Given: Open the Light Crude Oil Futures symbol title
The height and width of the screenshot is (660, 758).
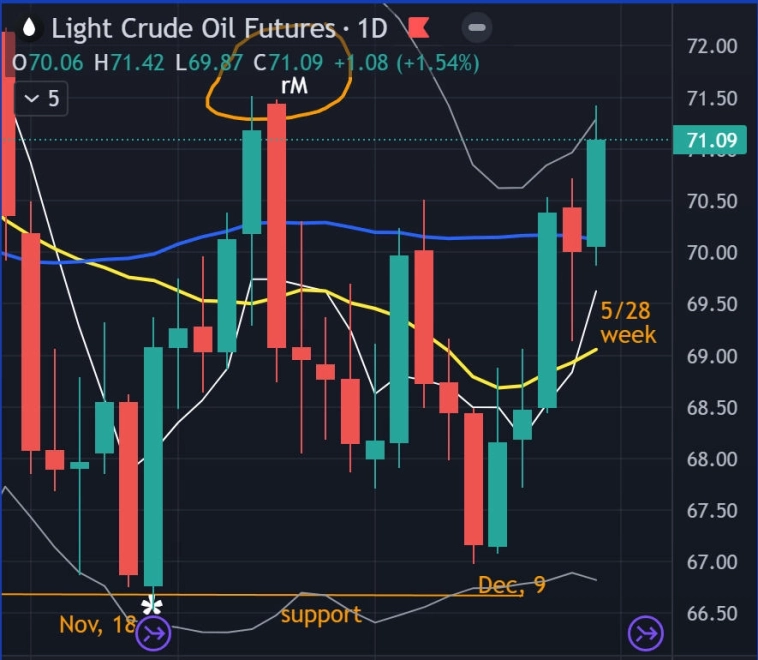Looking at the screenshot, I should pyautogui.click(x=193, y=29).
